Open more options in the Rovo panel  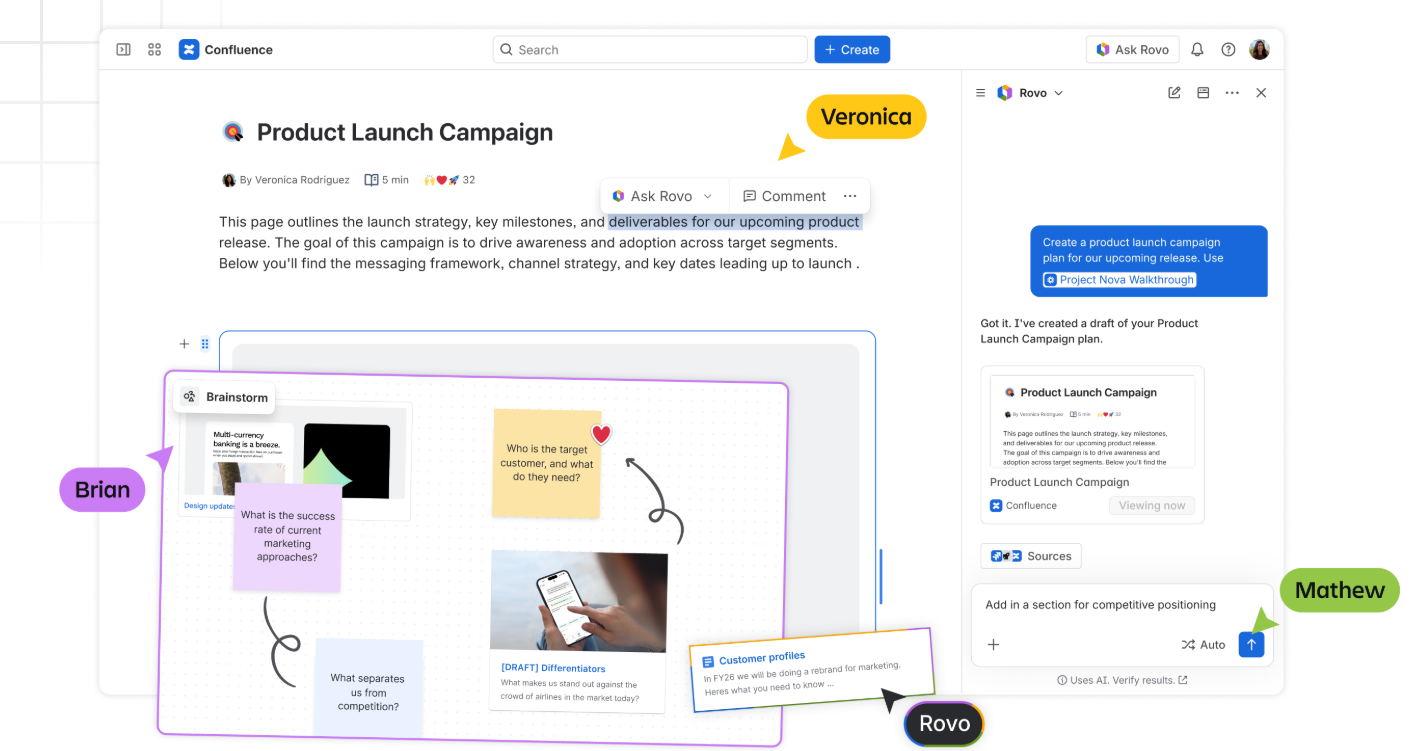1232,93
